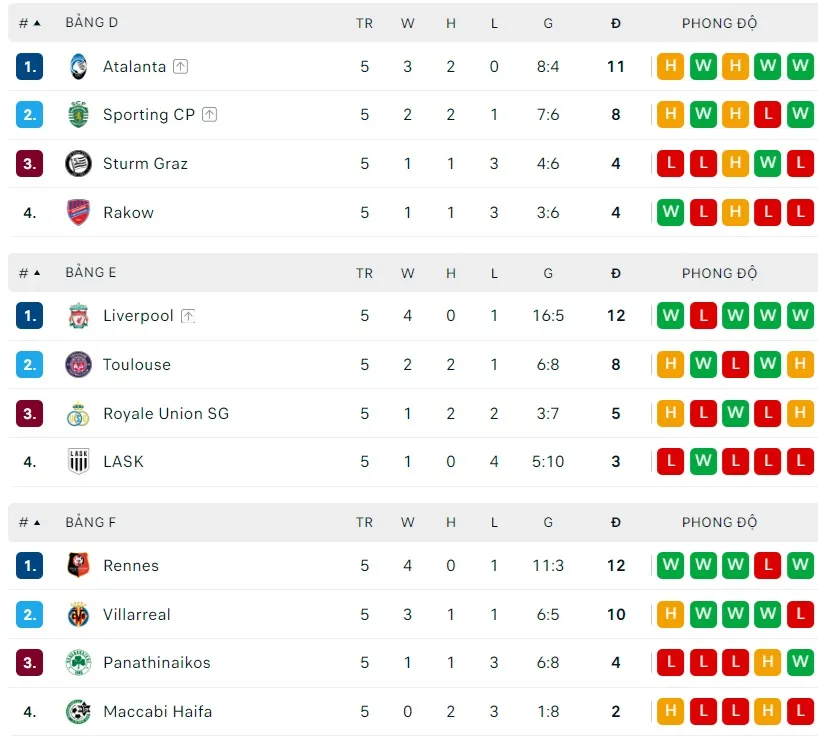Click the Sporting CP club crest
Image resolution: width=818 pixels, height=741 pixels.
pyautogui.click(x=78, y=115)
